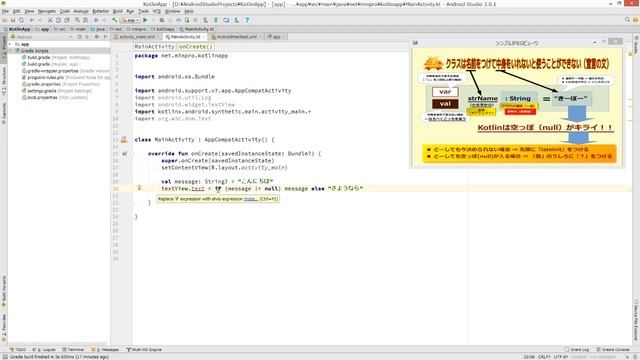Click tool window toggle icon at bottom-left
This screenshot has width=640, height=360.
click(x=5, y=356)
